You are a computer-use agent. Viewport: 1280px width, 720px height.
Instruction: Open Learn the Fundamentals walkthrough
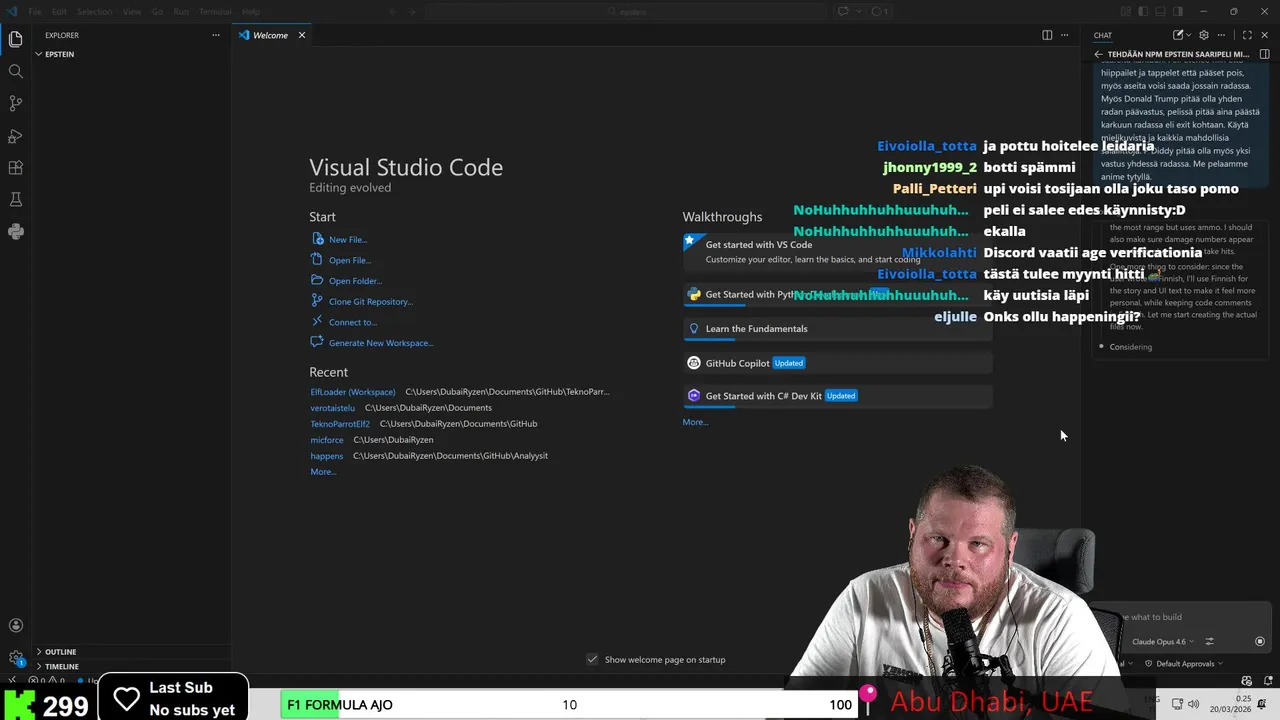837,329
